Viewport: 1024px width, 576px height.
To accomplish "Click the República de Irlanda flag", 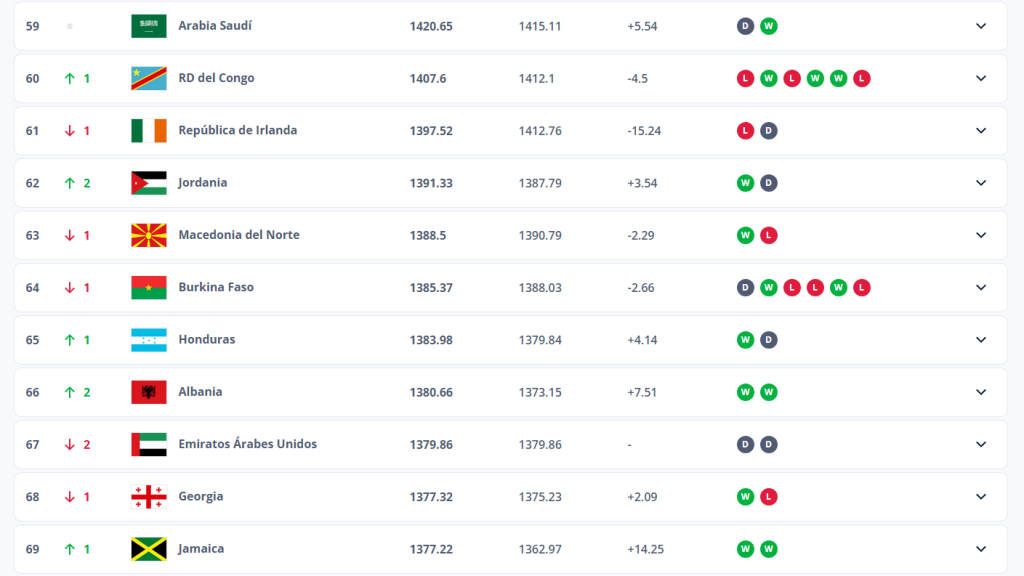I will tap(149, 131).
